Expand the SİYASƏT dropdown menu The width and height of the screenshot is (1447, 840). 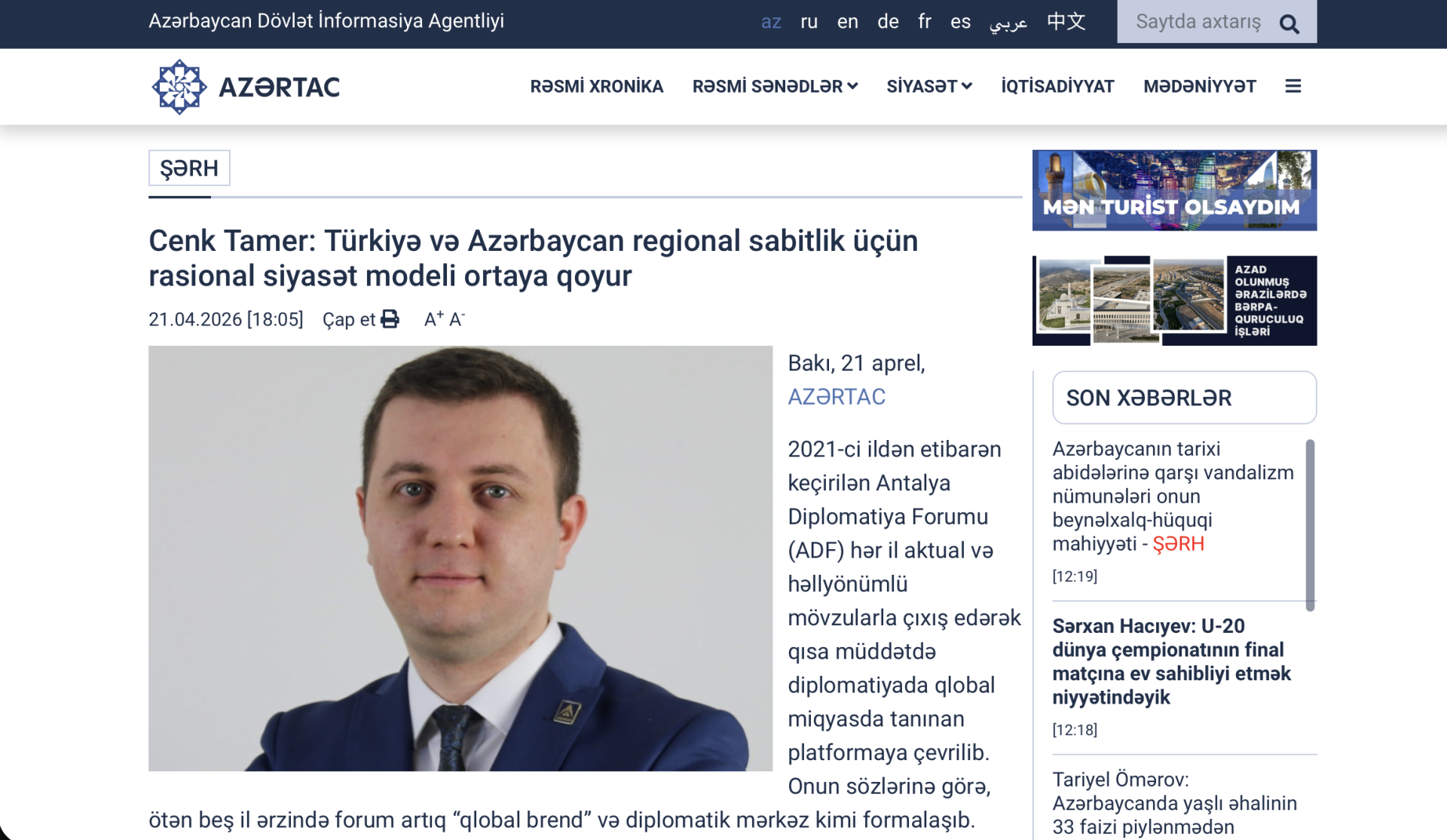tap(928, 87)
